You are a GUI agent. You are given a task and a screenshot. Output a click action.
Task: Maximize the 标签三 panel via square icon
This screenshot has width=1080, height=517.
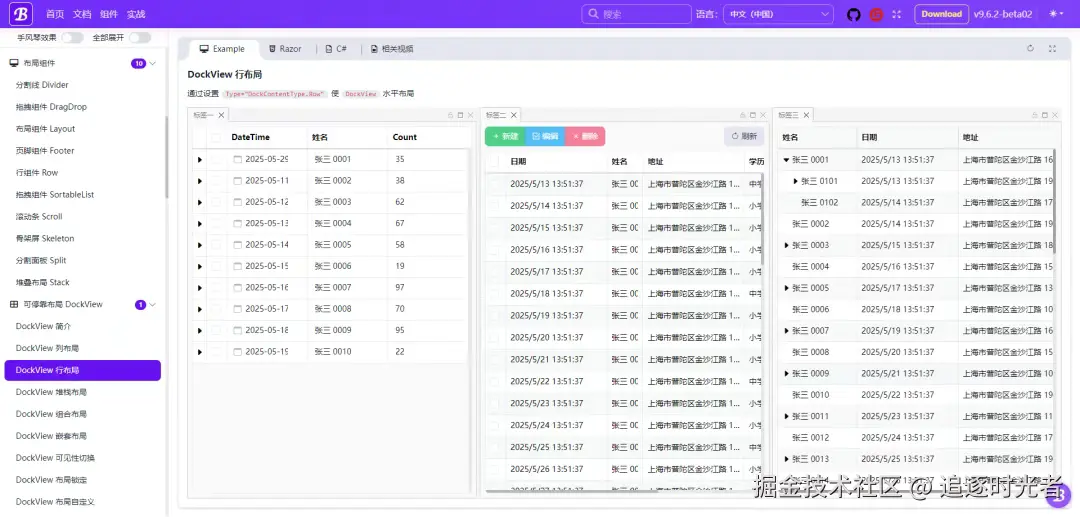pyautogui.click(x=1045, y=115)
